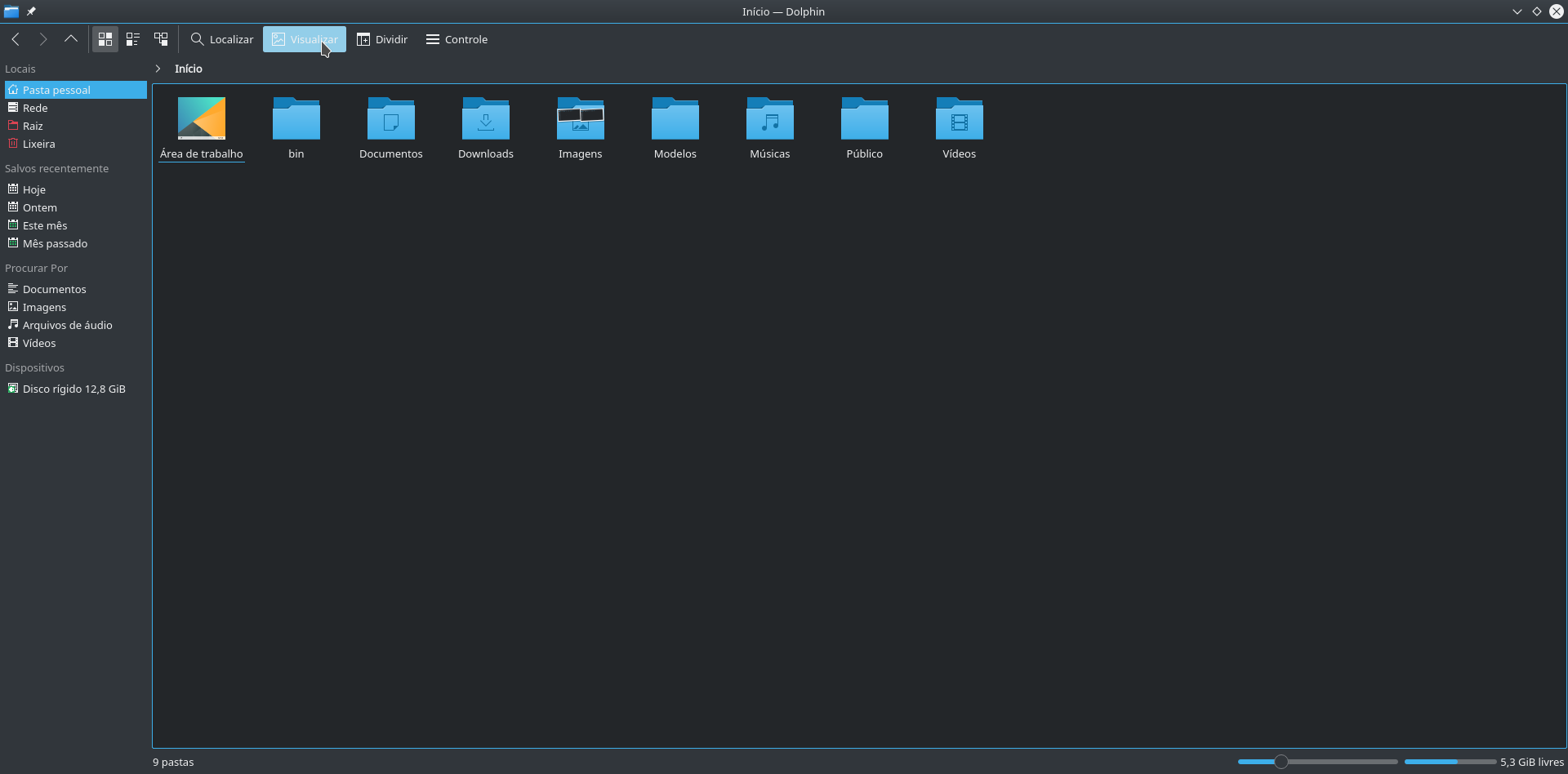Switch to Compact view mode

[133, 39]
